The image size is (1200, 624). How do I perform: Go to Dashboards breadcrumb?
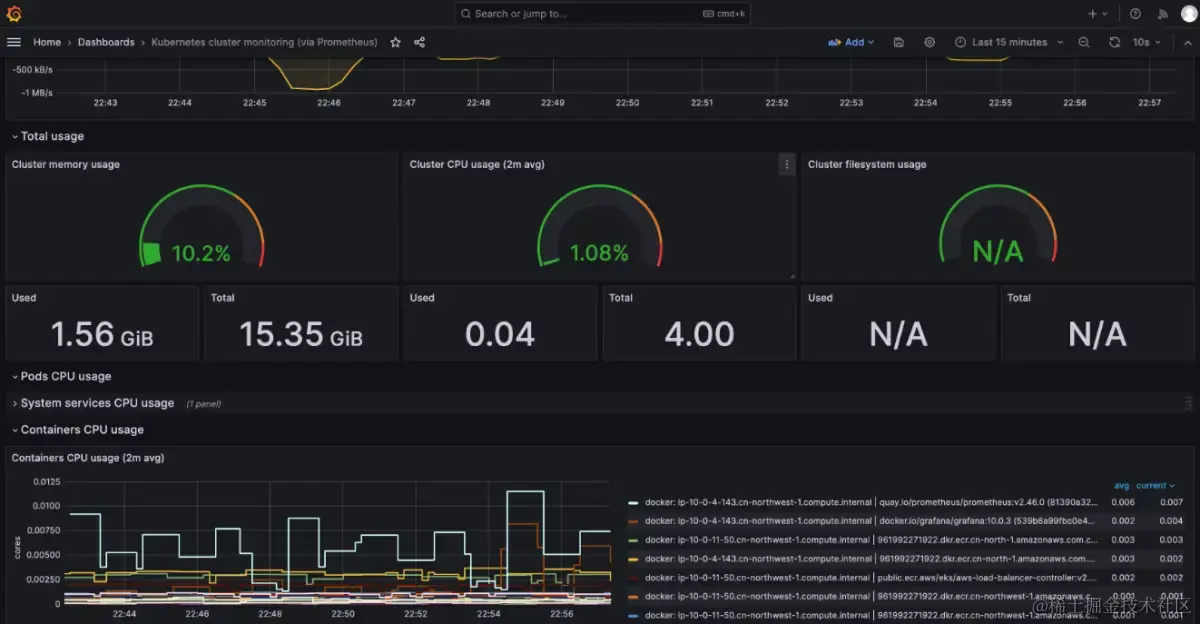106,42
